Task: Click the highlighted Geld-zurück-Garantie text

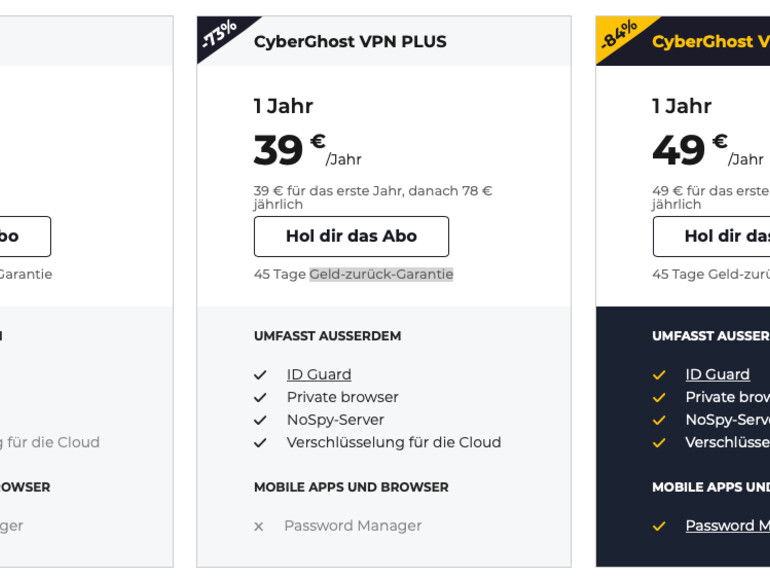Action: [x=381, y=274]
